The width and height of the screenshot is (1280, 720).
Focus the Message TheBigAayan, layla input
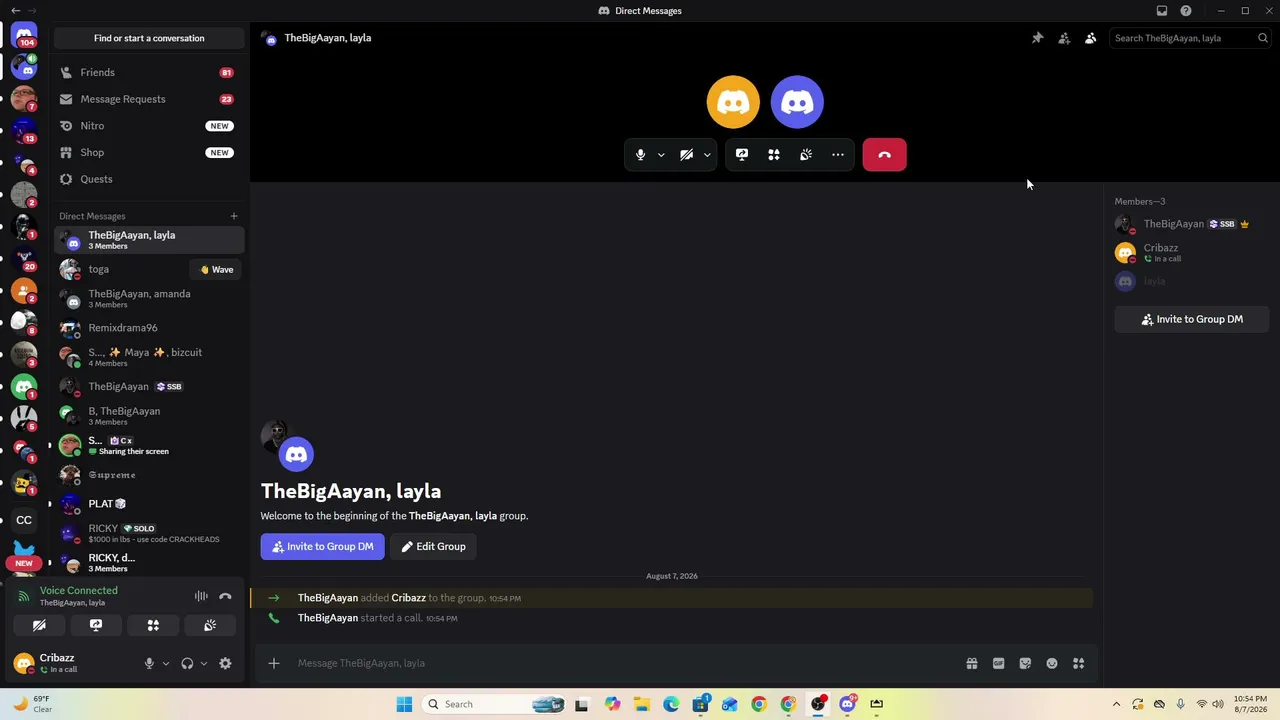click(x=625, y=663)
